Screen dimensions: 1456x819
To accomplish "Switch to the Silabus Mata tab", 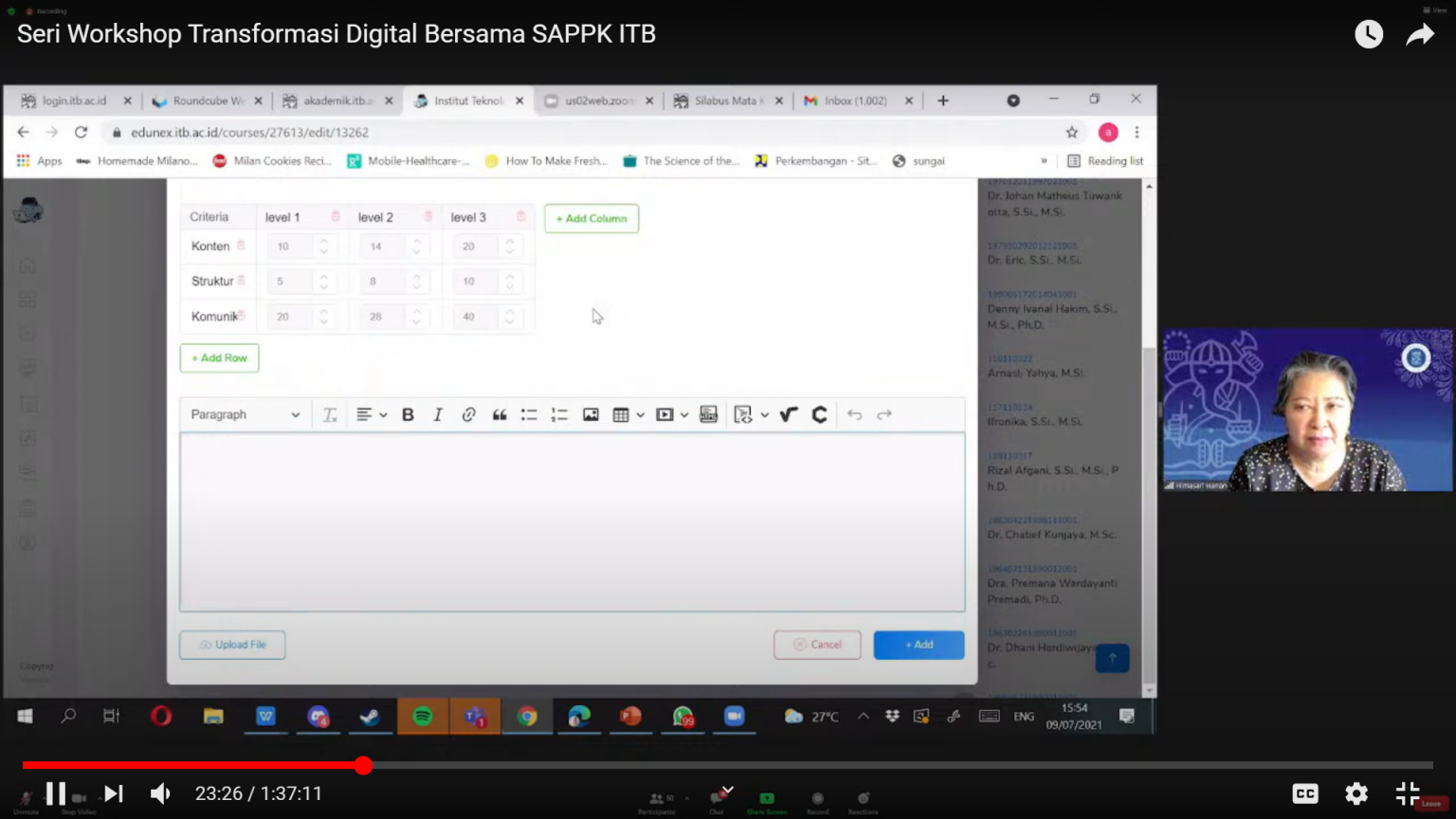I will [x=728, y=100].
